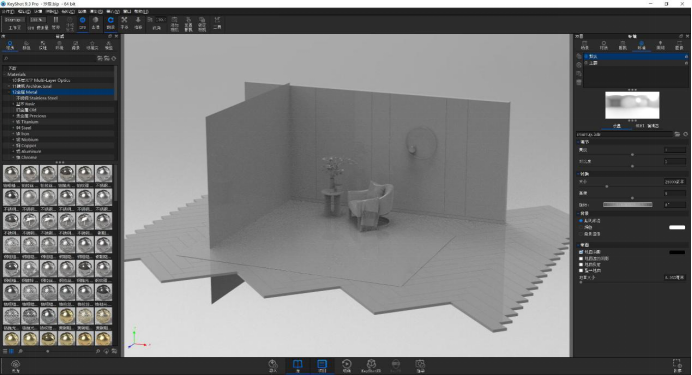Screen dimensions: 692x375
Task: Select the Chrome tree item
Action: 27,158
